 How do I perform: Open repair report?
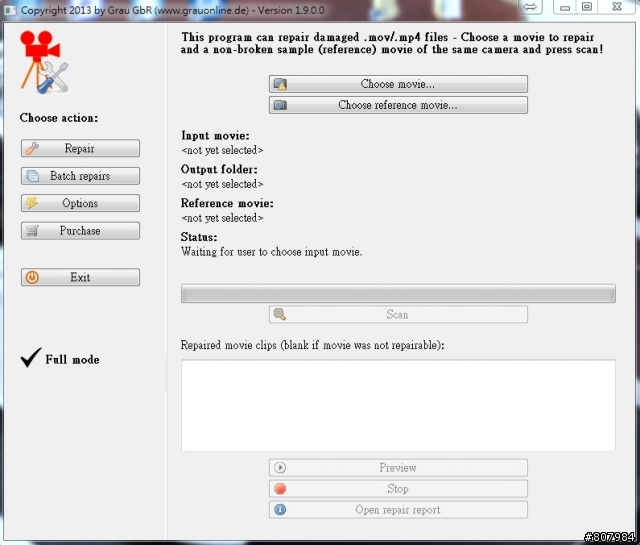point(398,510)
